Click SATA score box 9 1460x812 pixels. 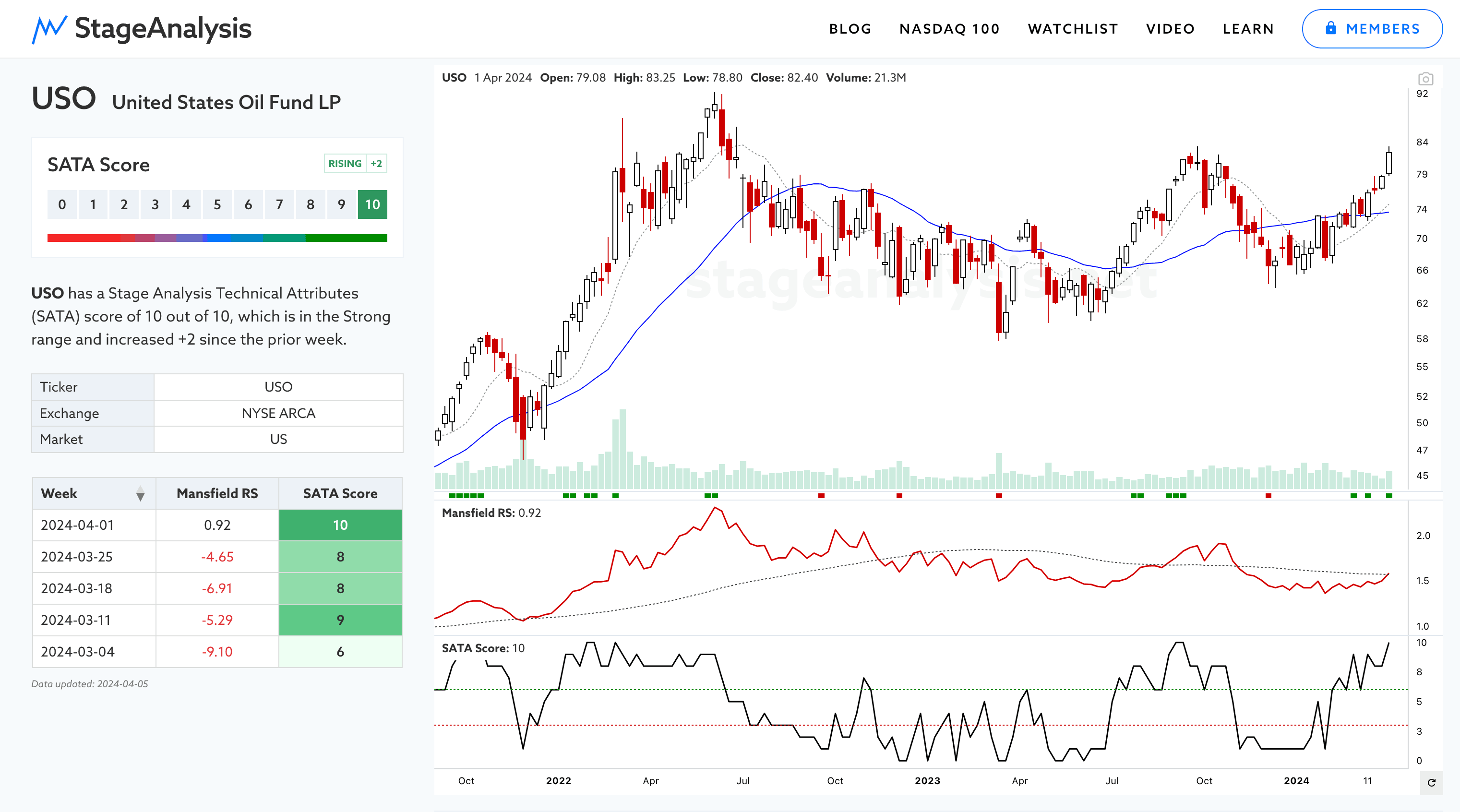(x=341, y=204)
